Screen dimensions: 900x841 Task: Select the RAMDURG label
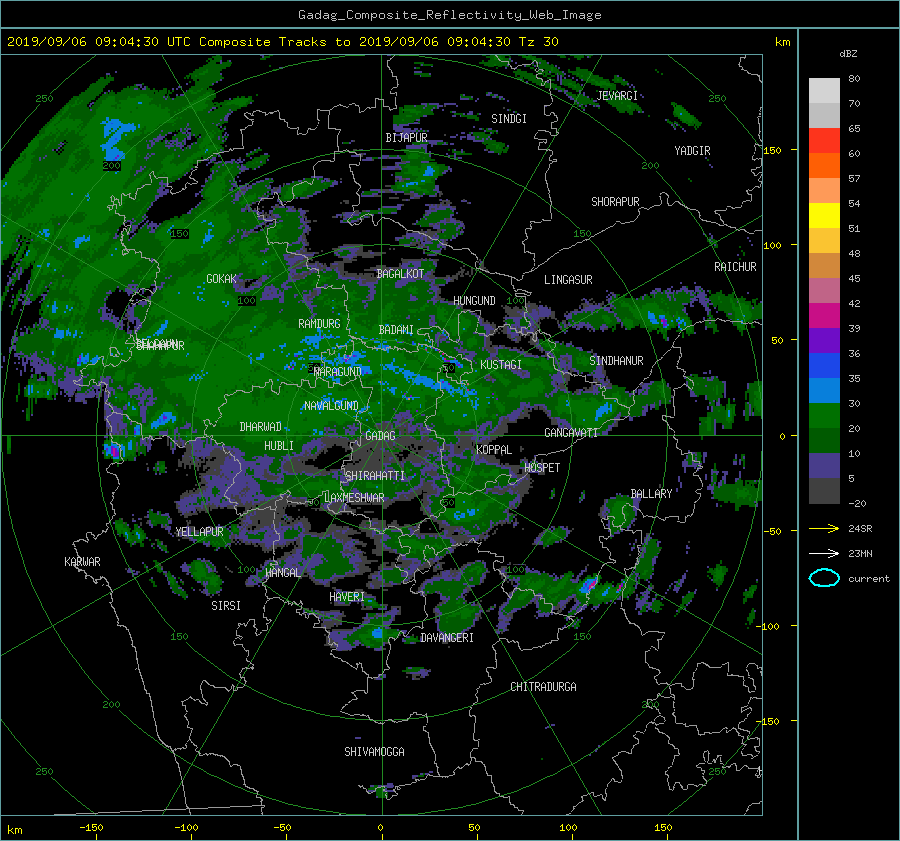coord(319,324)
